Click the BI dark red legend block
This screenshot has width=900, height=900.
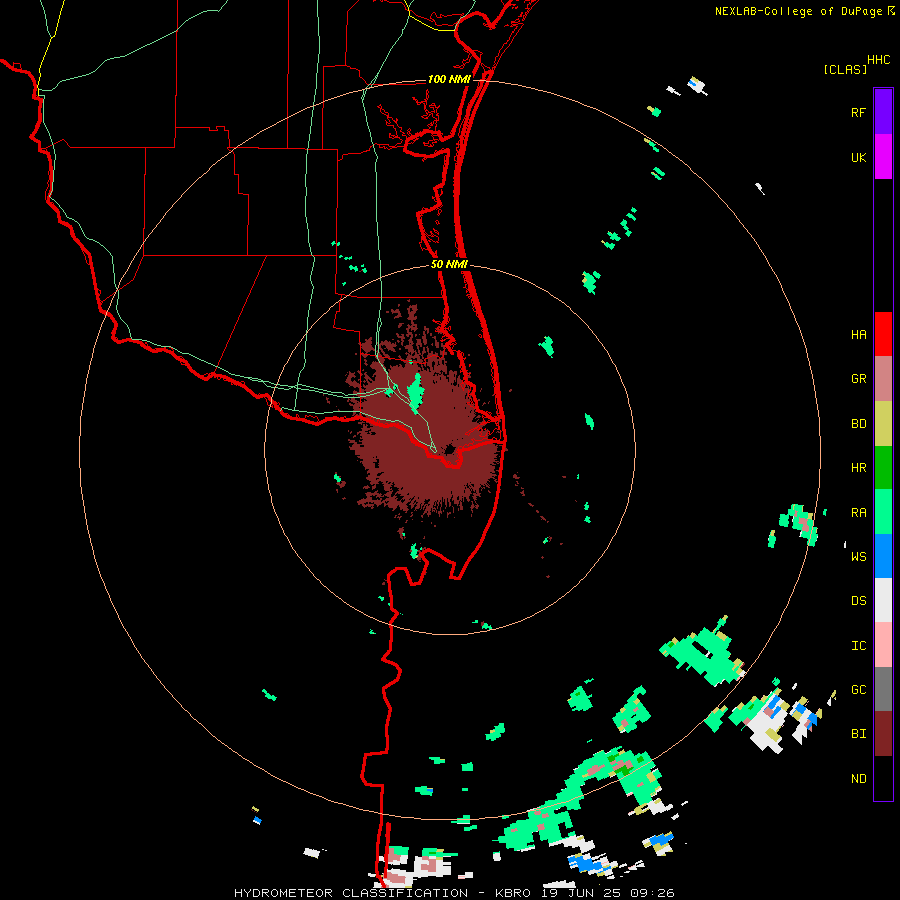pos(883,734)
